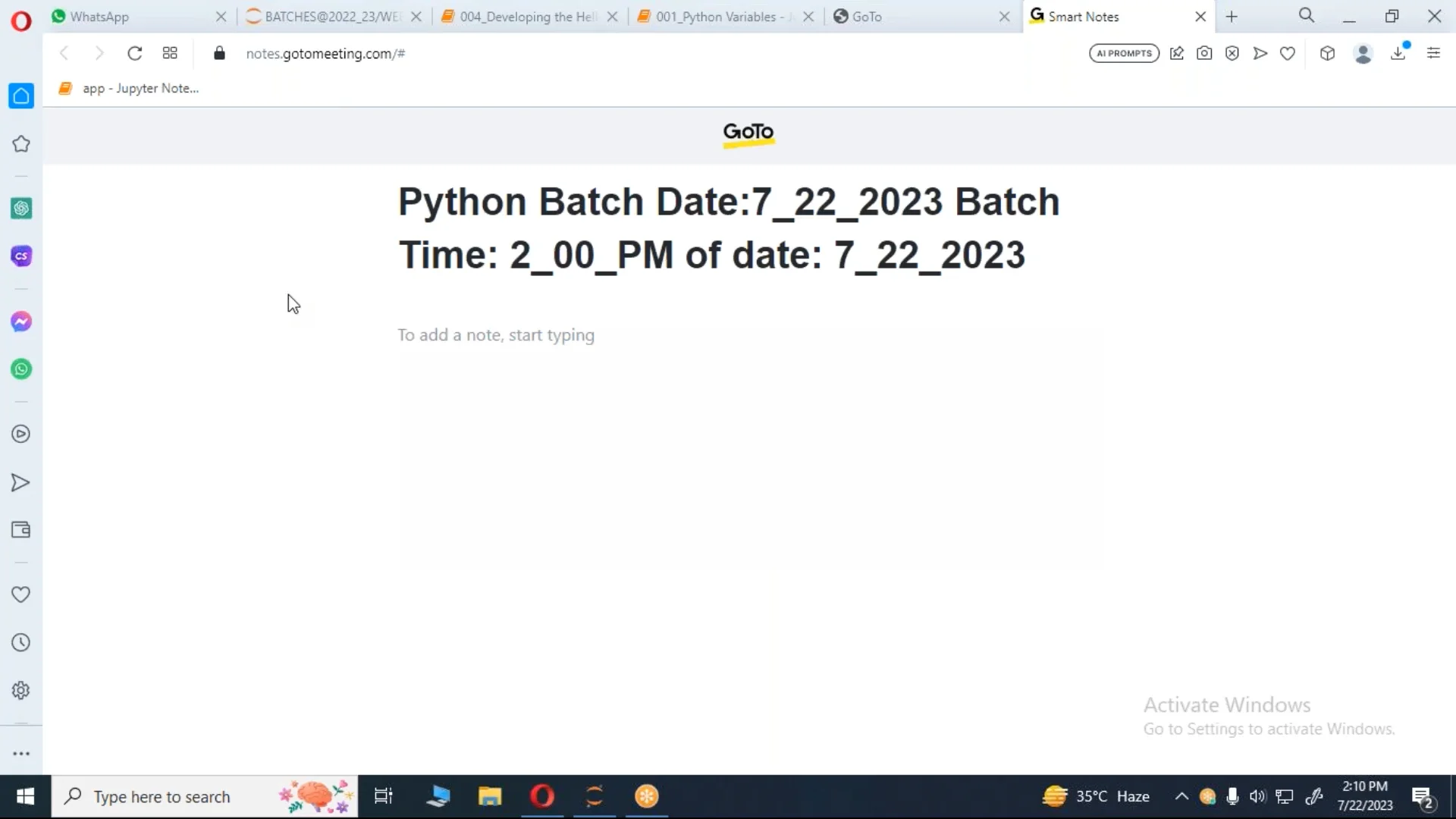
Task: Toggle heart to save current page
Action: click(1288, 53)
